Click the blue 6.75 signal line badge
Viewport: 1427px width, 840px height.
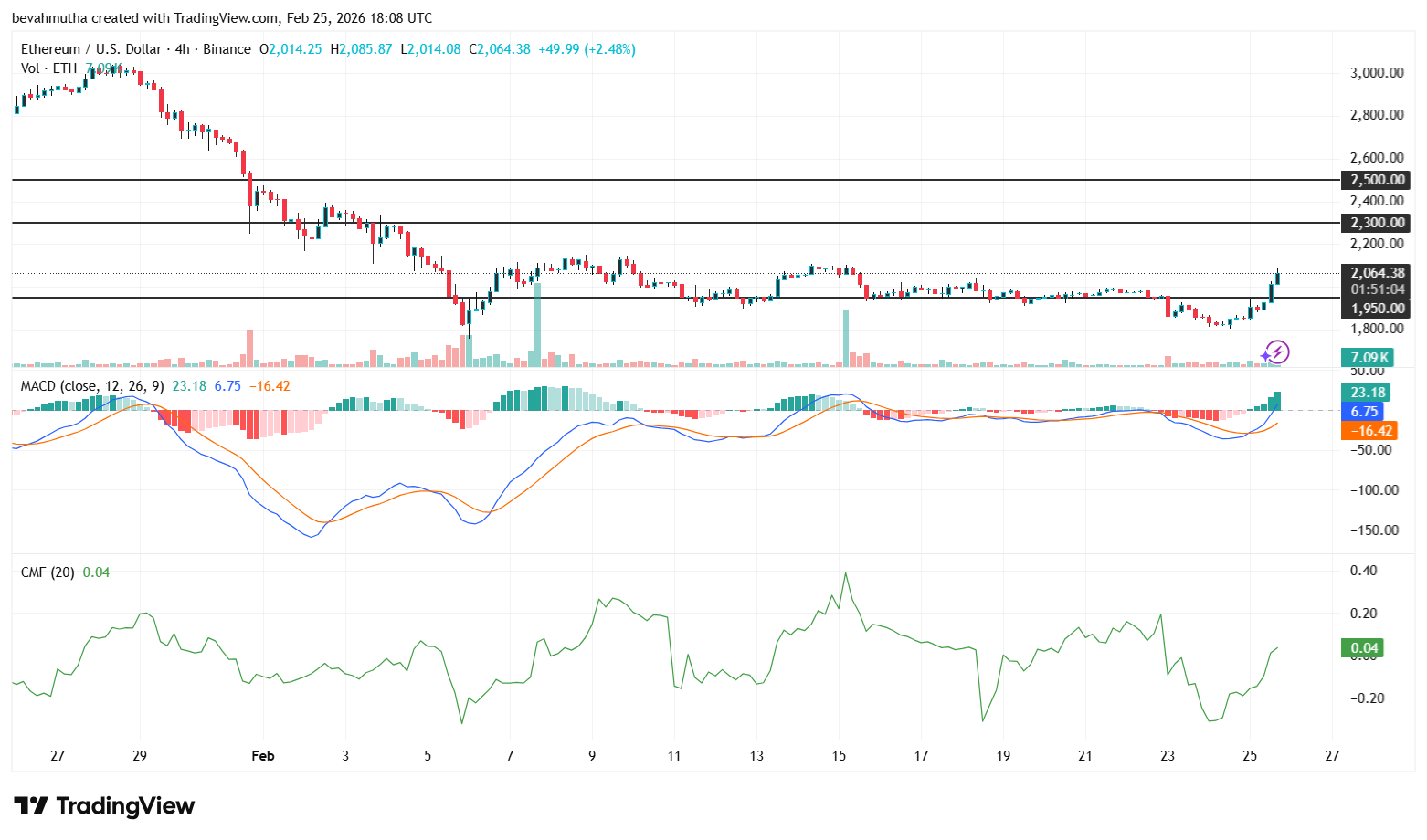[1363, 411]
